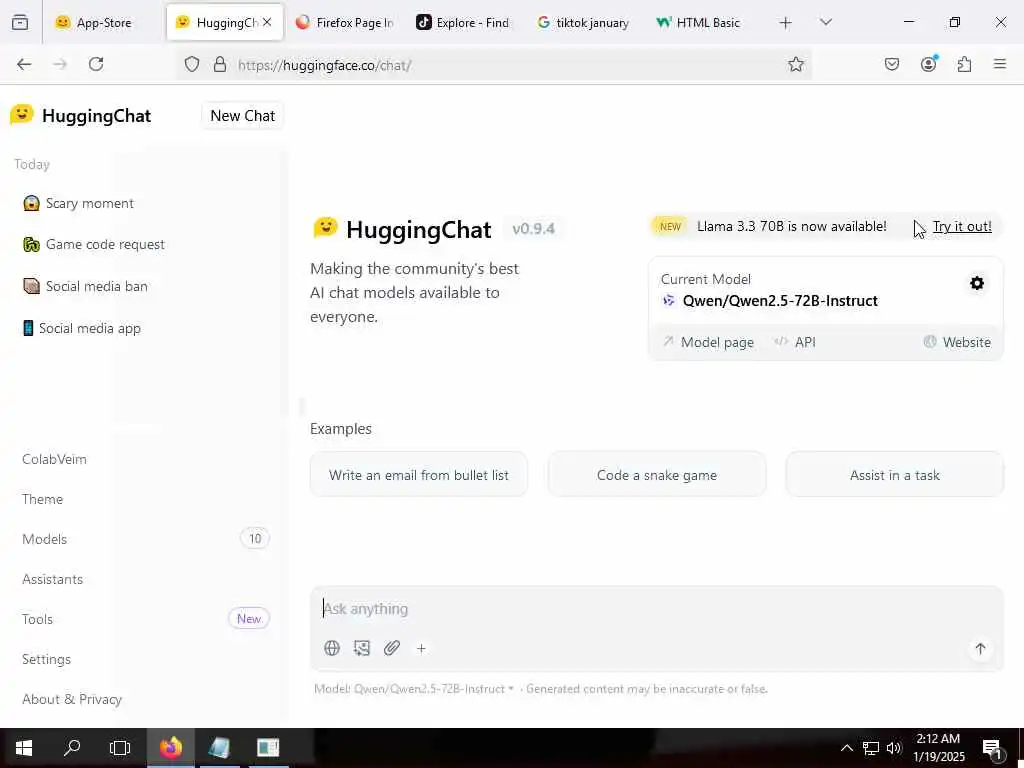Viewport: 1024px width, 768px height.
Task: Toggle Theme in sidebar
Action: (42, 499)
